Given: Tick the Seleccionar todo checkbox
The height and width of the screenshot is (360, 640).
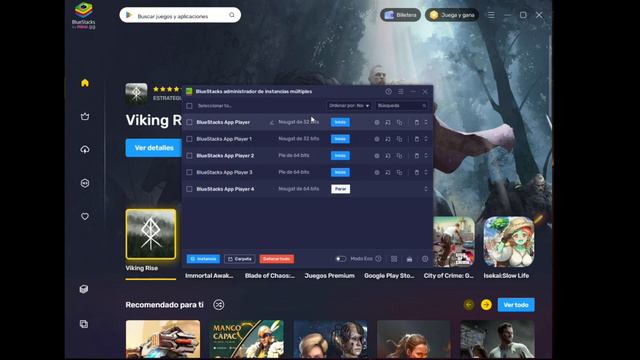Looking at the screenshot, I should click(189, 106).
